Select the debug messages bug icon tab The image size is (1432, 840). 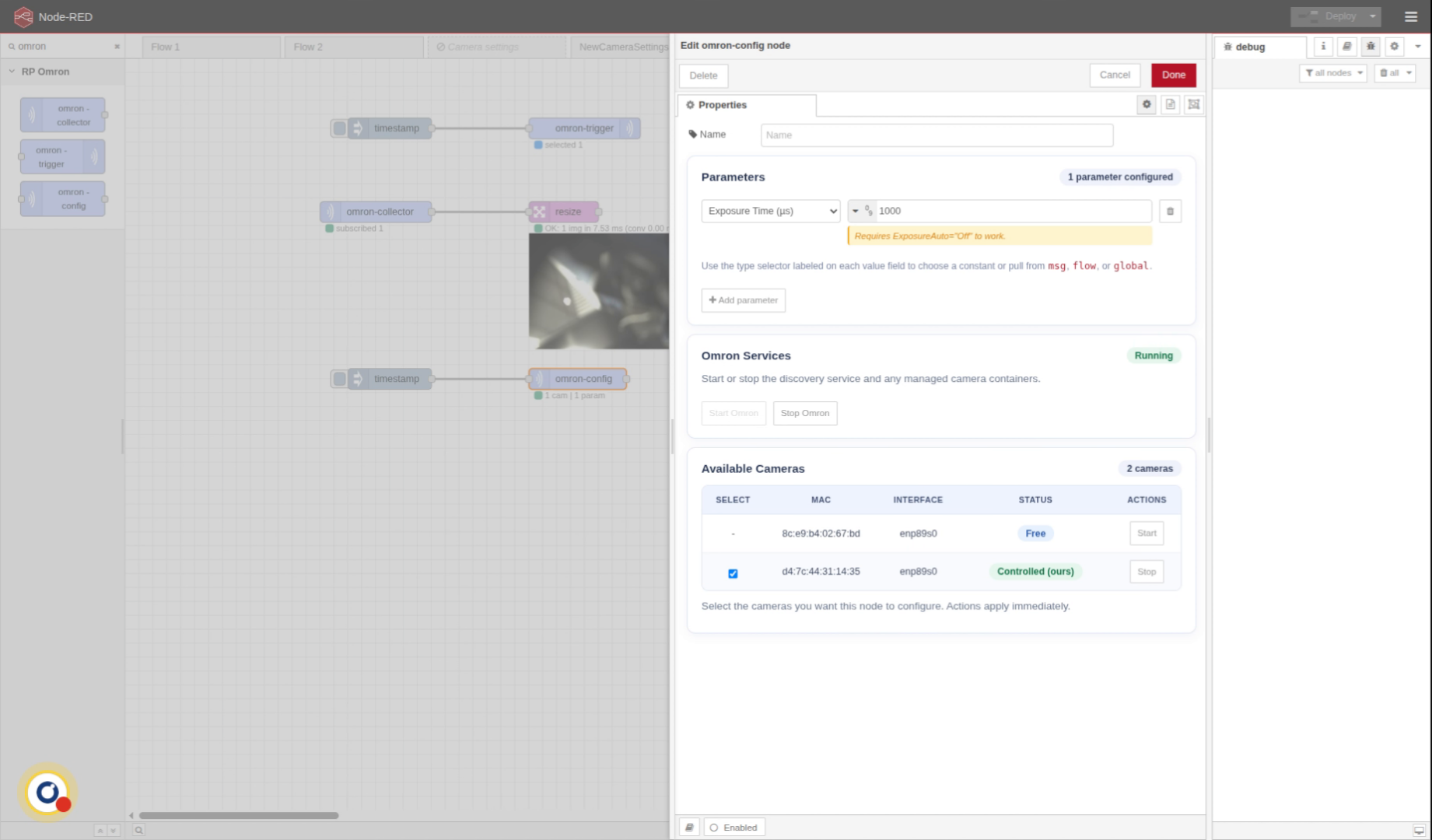tap(1371, 47)
